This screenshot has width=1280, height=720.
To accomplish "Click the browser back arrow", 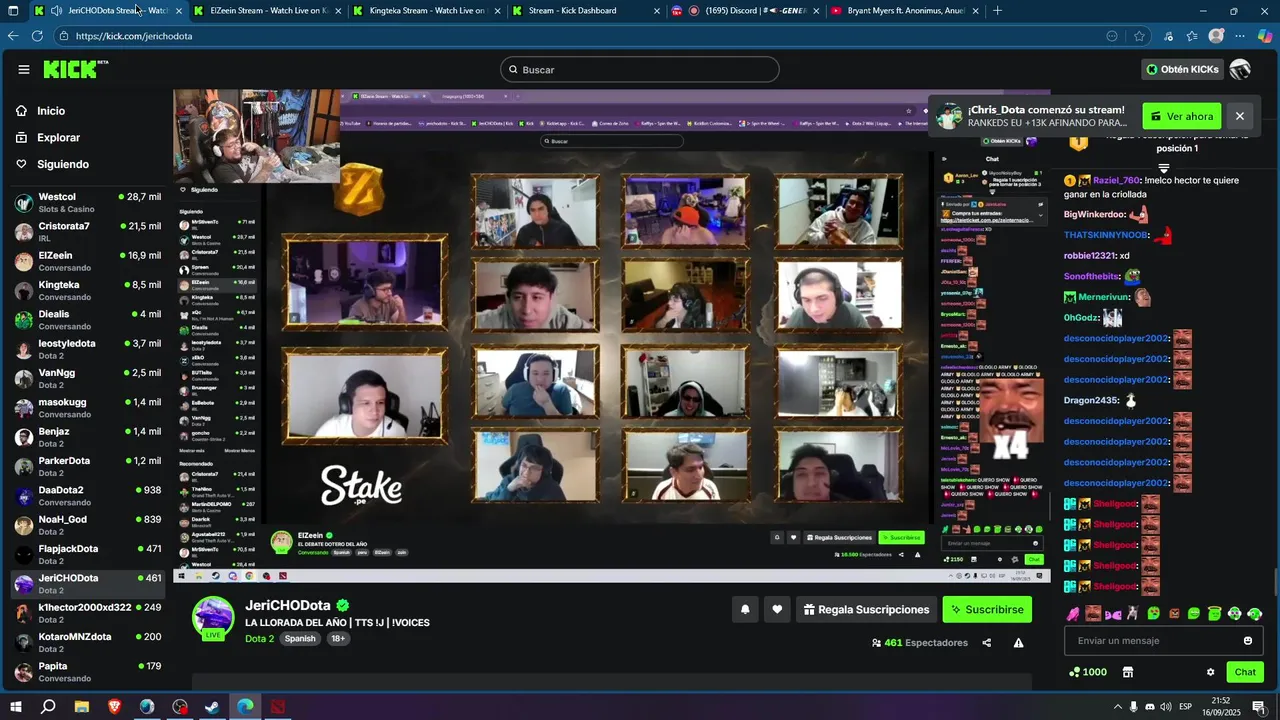I will pyautogui.click(x=13, y=36).
